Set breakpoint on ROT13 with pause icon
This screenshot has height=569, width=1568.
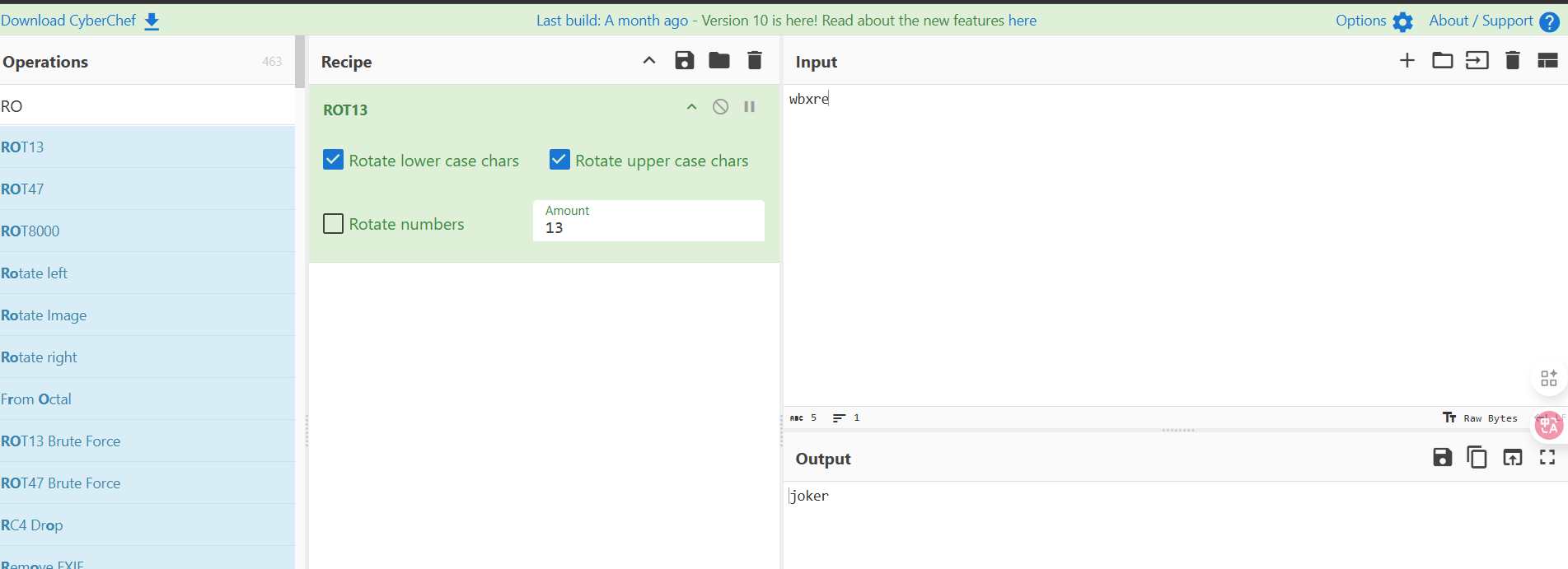(749, 107)
